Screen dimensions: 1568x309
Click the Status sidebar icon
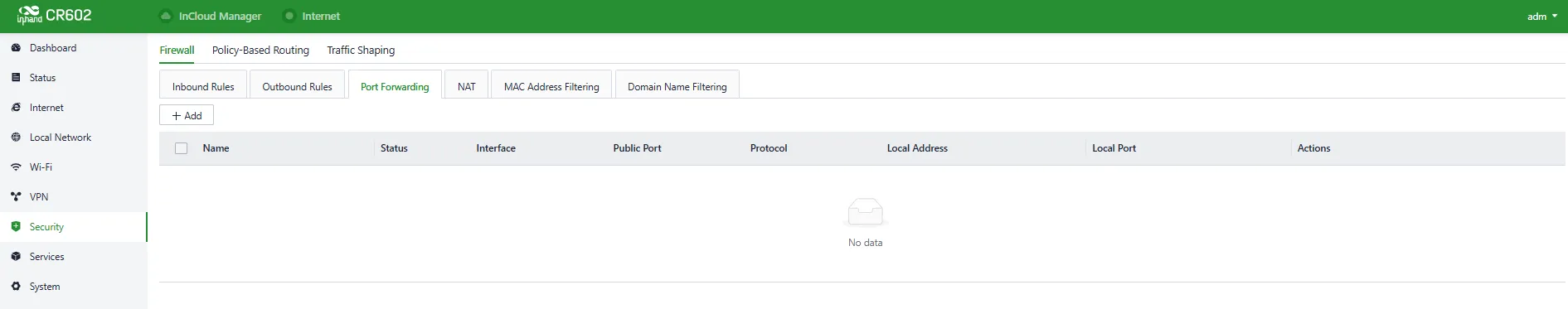pos(16,78)
